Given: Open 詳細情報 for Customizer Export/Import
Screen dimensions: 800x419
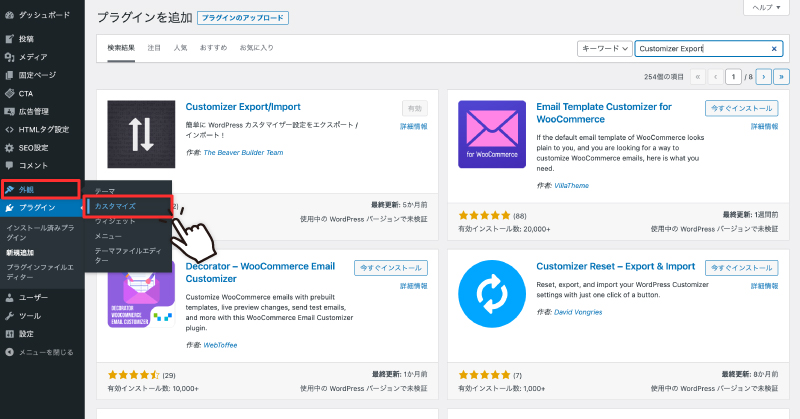Looking at the screenshot, I should [414, 126].
